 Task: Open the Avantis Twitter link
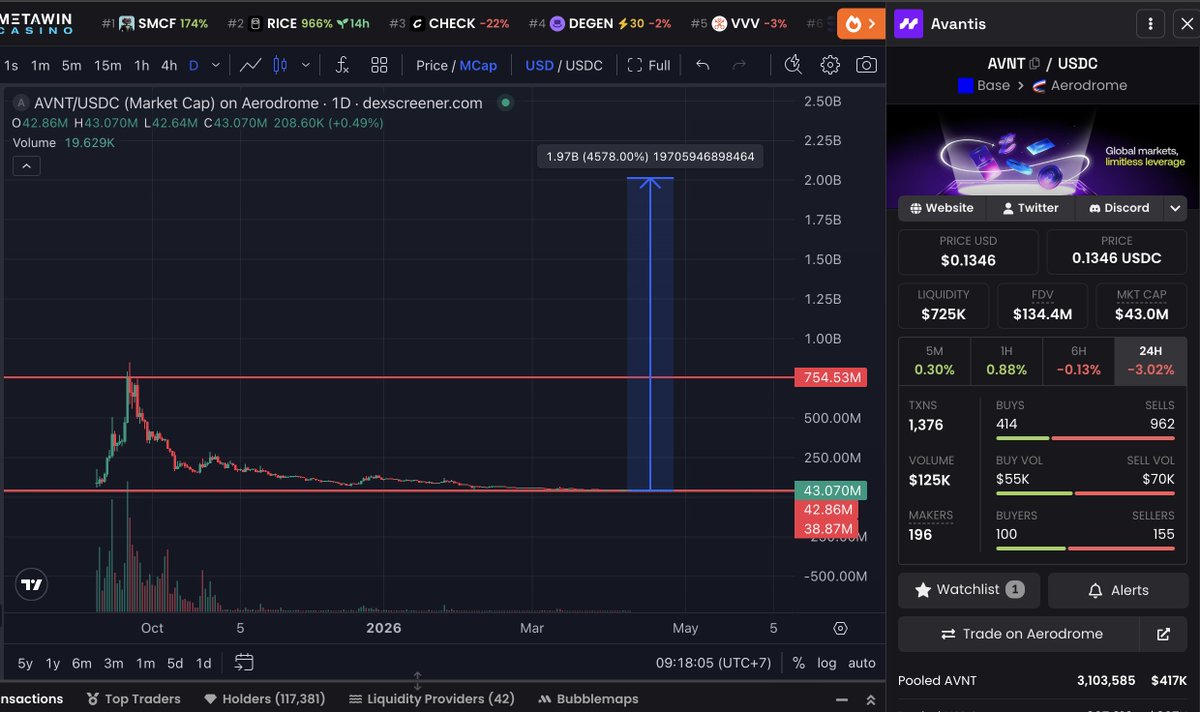tap(1030, 208)
